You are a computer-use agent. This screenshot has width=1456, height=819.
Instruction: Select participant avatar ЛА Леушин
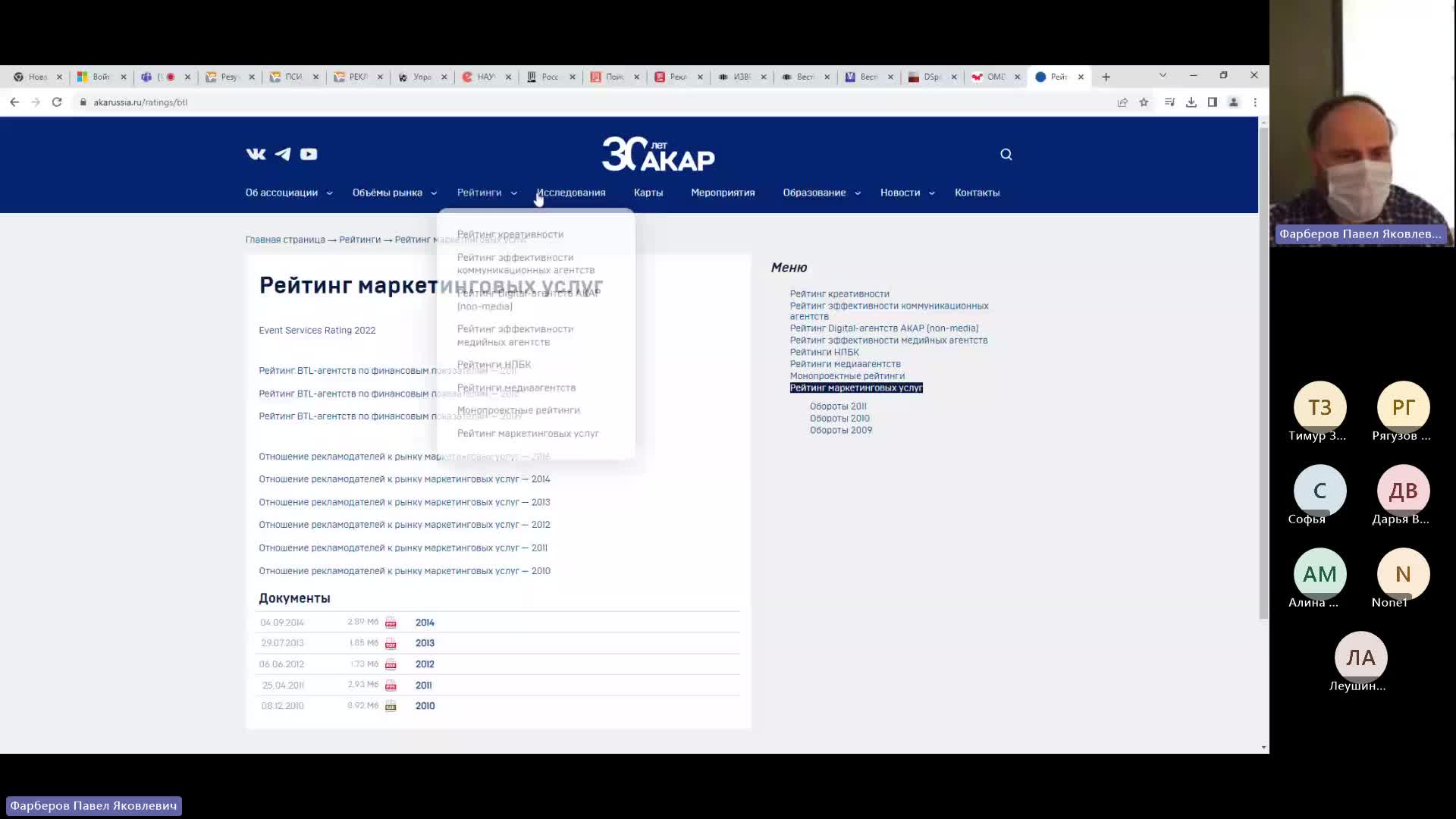click(x=1360, y=658)
